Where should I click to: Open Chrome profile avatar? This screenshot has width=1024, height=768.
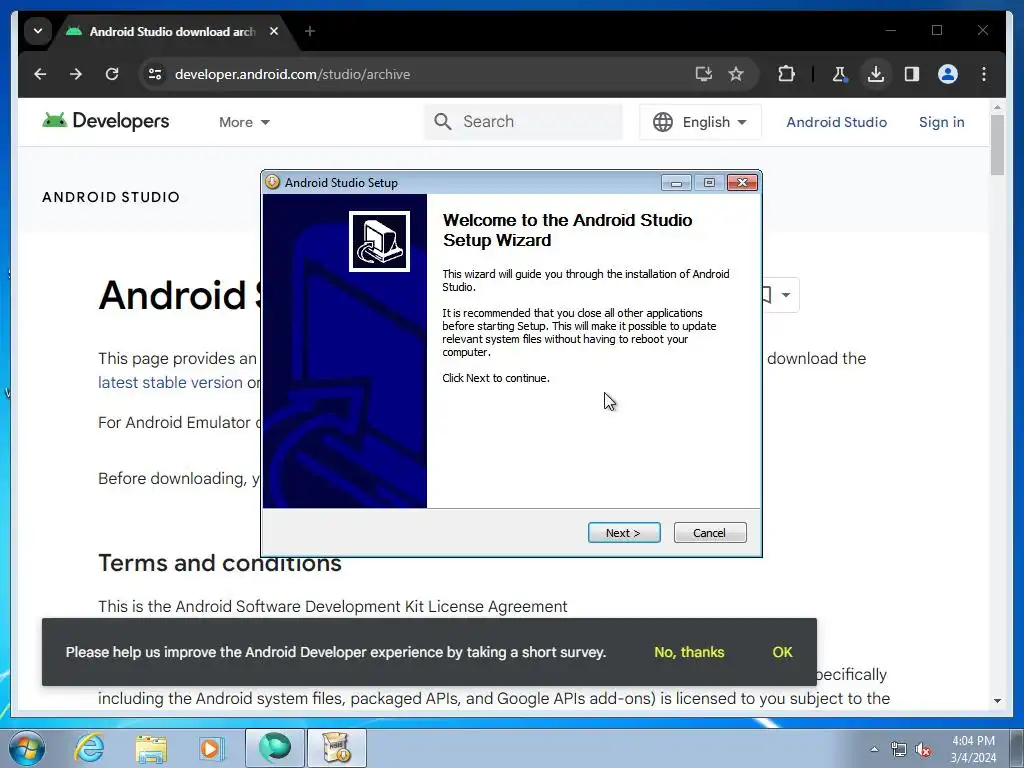948,74
